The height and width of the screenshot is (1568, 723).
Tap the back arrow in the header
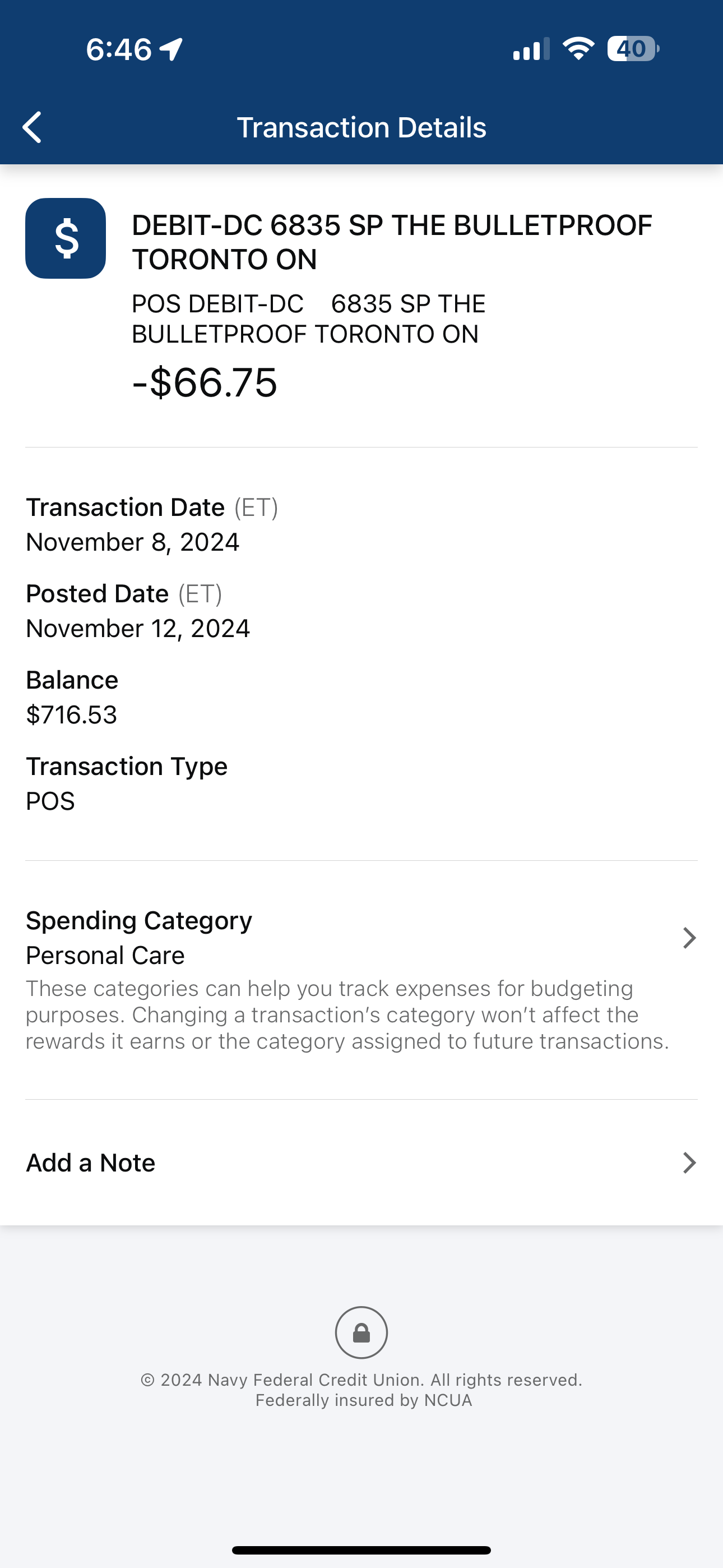tap(33, 127)
